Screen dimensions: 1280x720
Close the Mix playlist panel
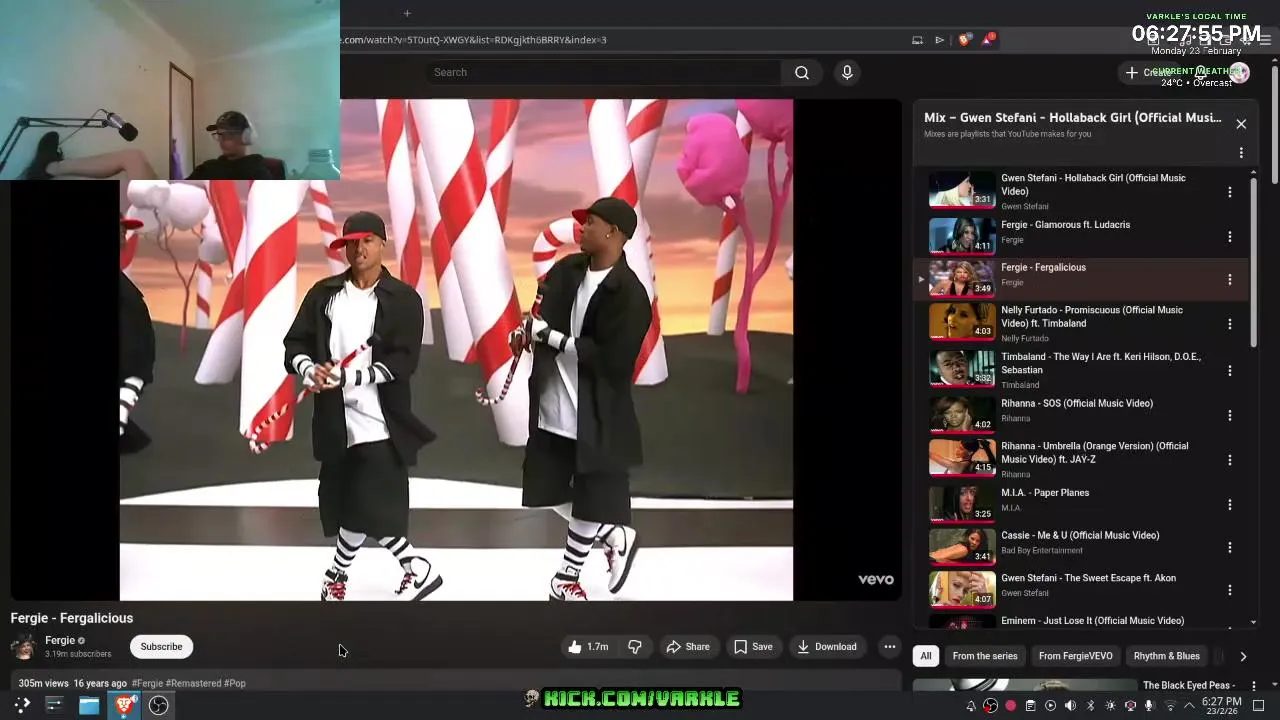[1241, 124]
